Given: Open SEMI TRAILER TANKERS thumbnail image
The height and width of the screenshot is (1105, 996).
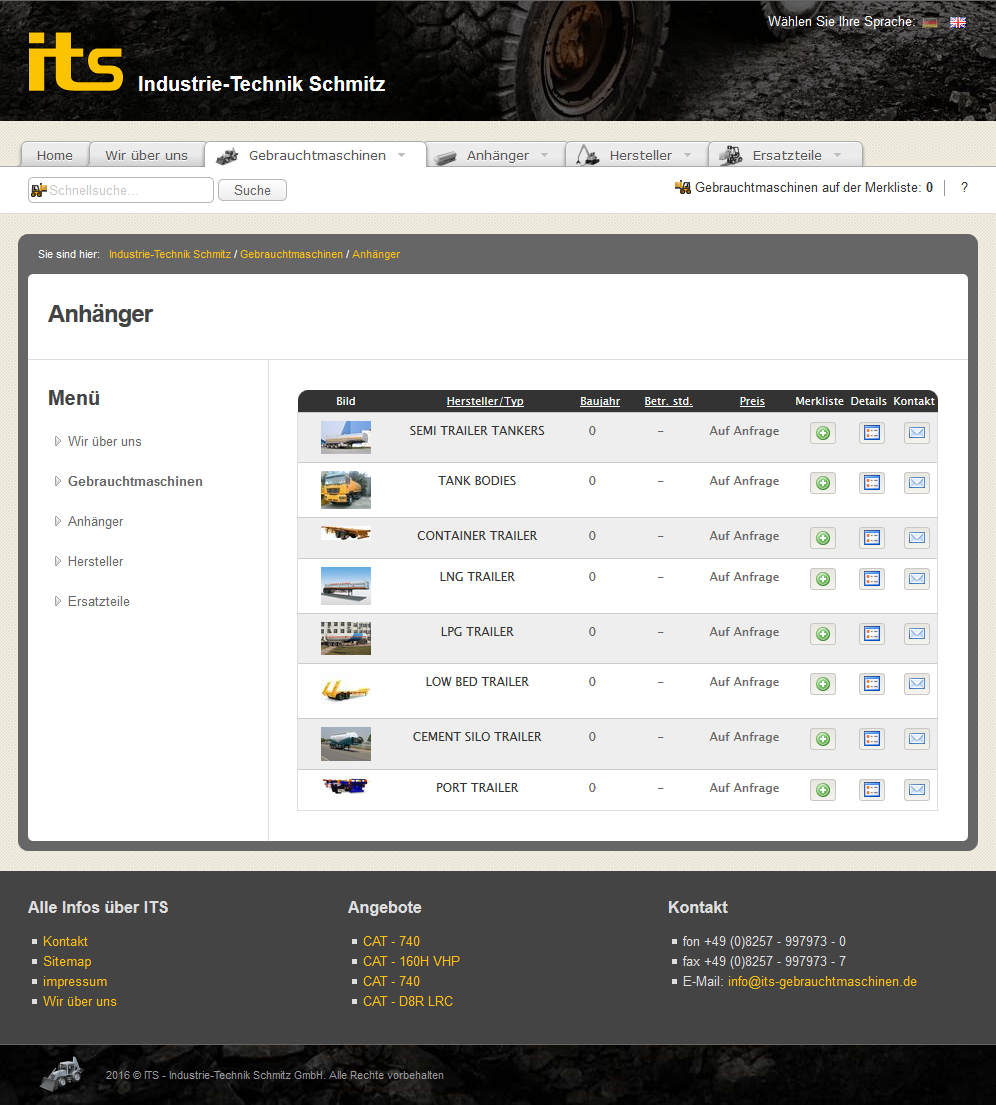Looking at the screenshot, I should click(x=345, y=437).
